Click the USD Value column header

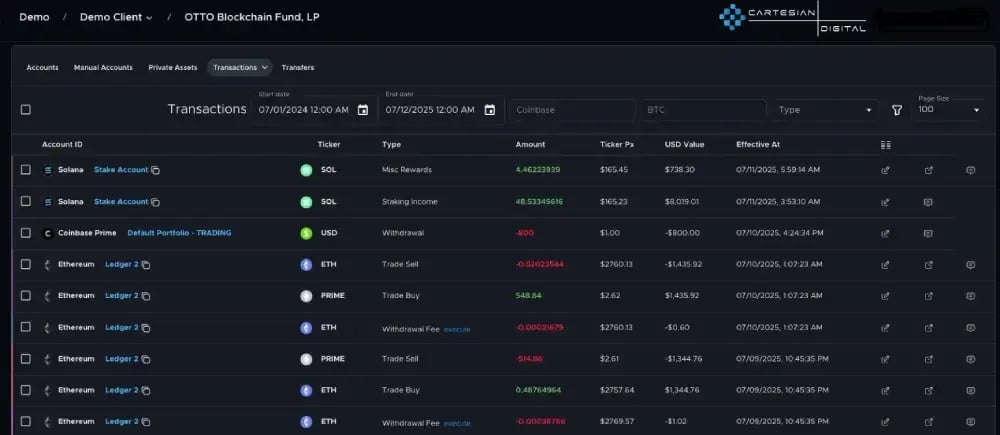click(684, 145)
